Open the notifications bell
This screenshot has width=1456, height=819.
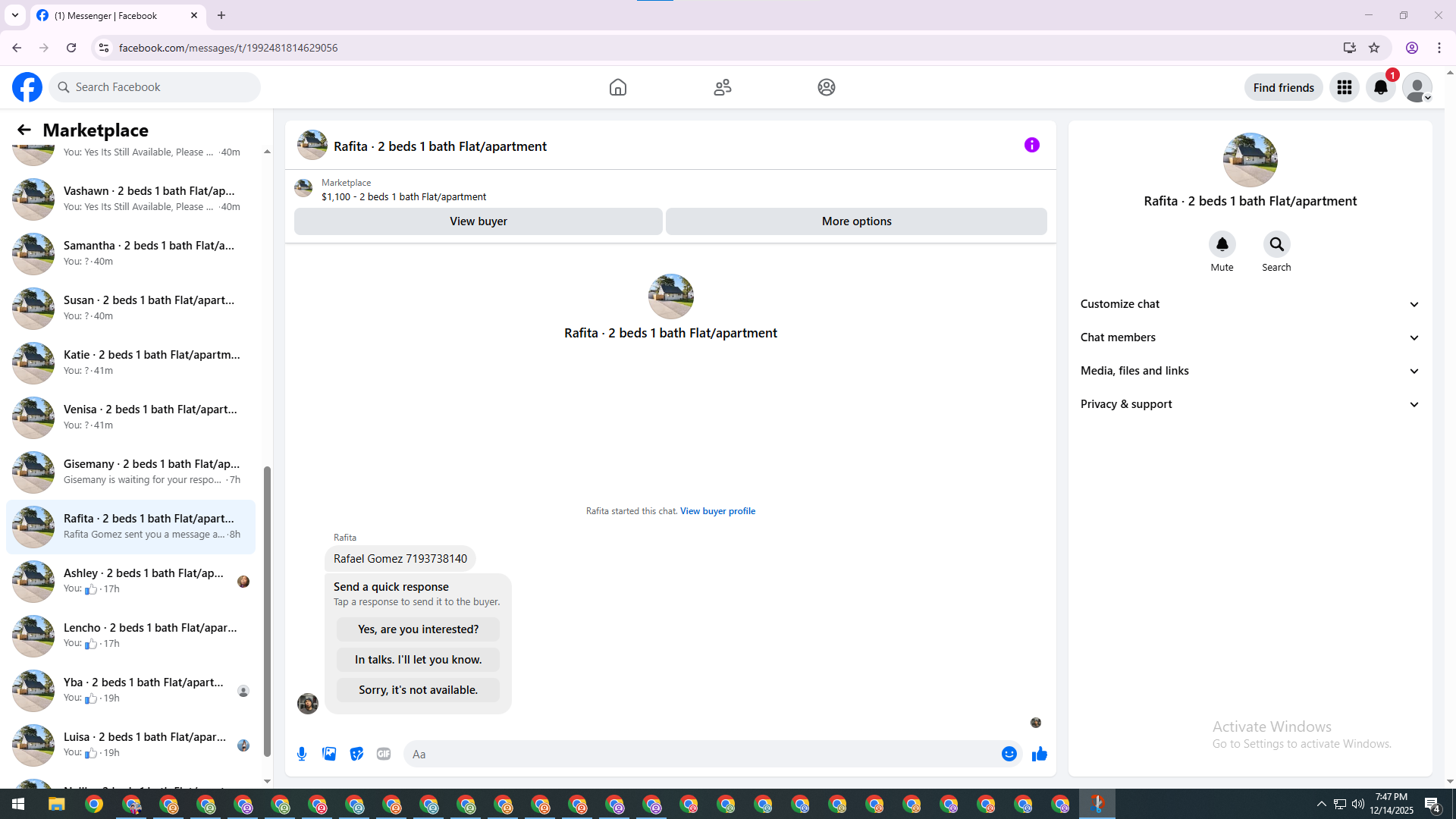click(x=1380, y=87)
